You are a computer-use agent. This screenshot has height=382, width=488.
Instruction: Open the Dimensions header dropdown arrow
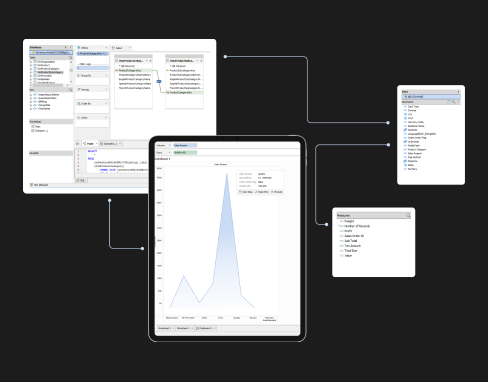coord(458,102)
